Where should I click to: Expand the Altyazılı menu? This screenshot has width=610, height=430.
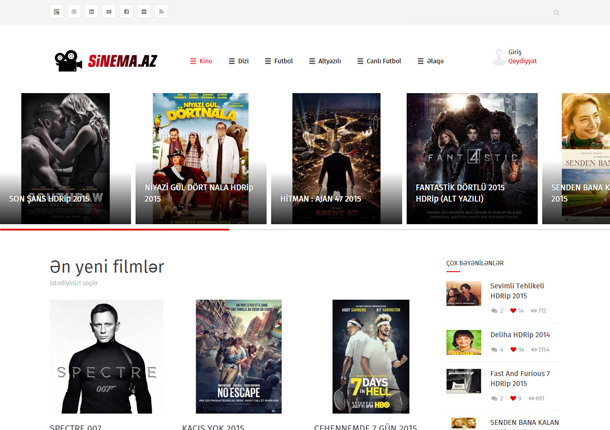click(324, 61)
